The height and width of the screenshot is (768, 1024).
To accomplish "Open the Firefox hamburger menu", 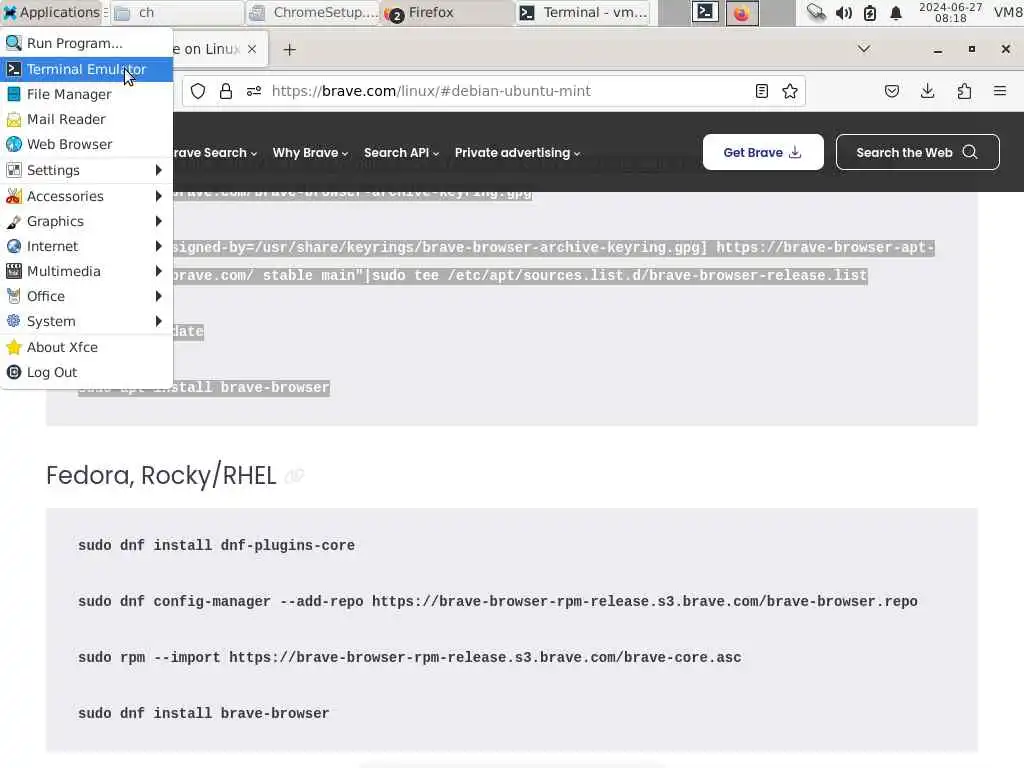I will (1000, 91).
